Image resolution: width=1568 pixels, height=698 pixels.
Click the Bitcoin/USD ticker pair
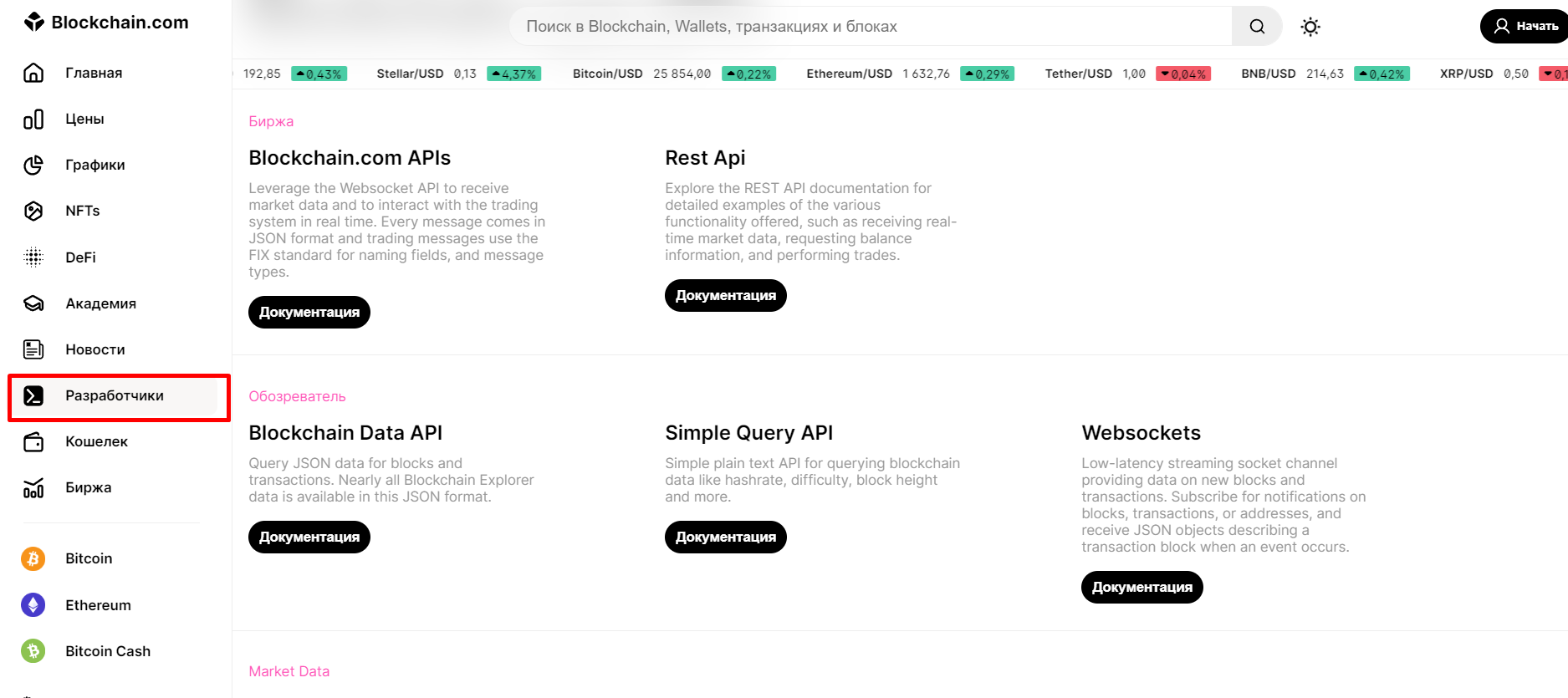[608, 74]
